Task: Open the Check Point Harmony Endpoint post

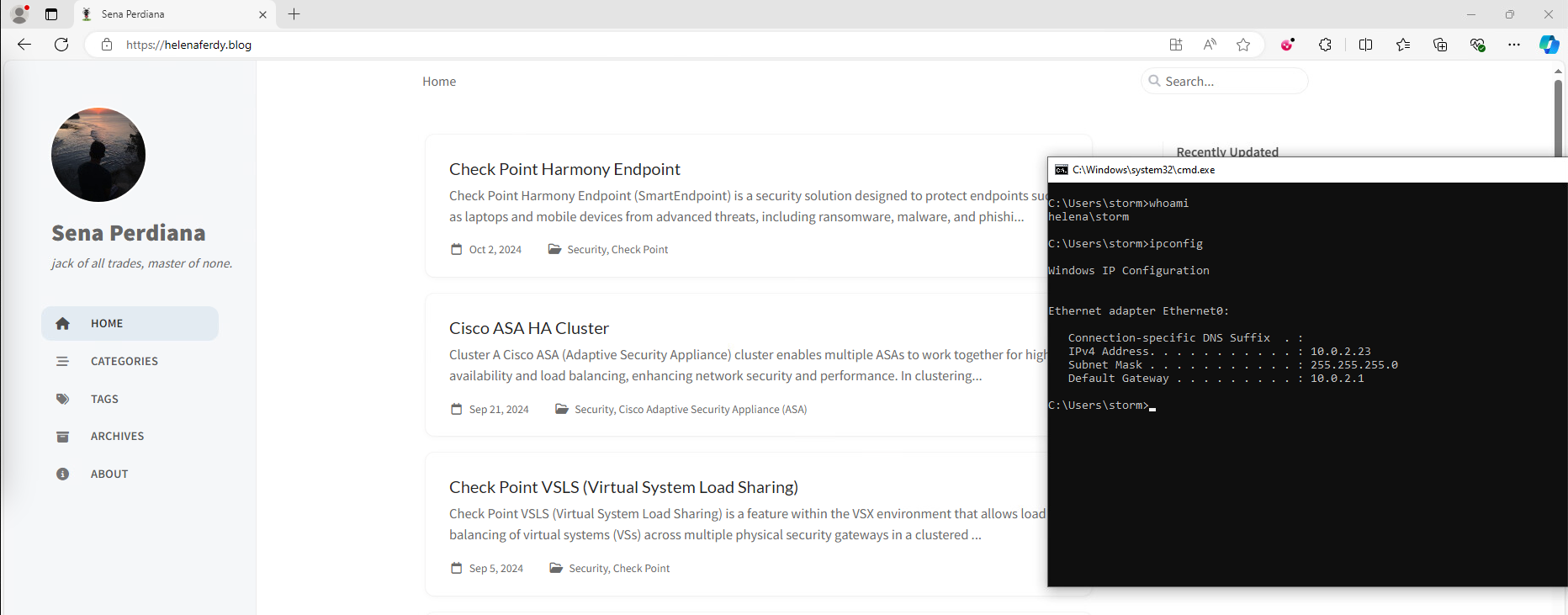Action: click(564, 169)
